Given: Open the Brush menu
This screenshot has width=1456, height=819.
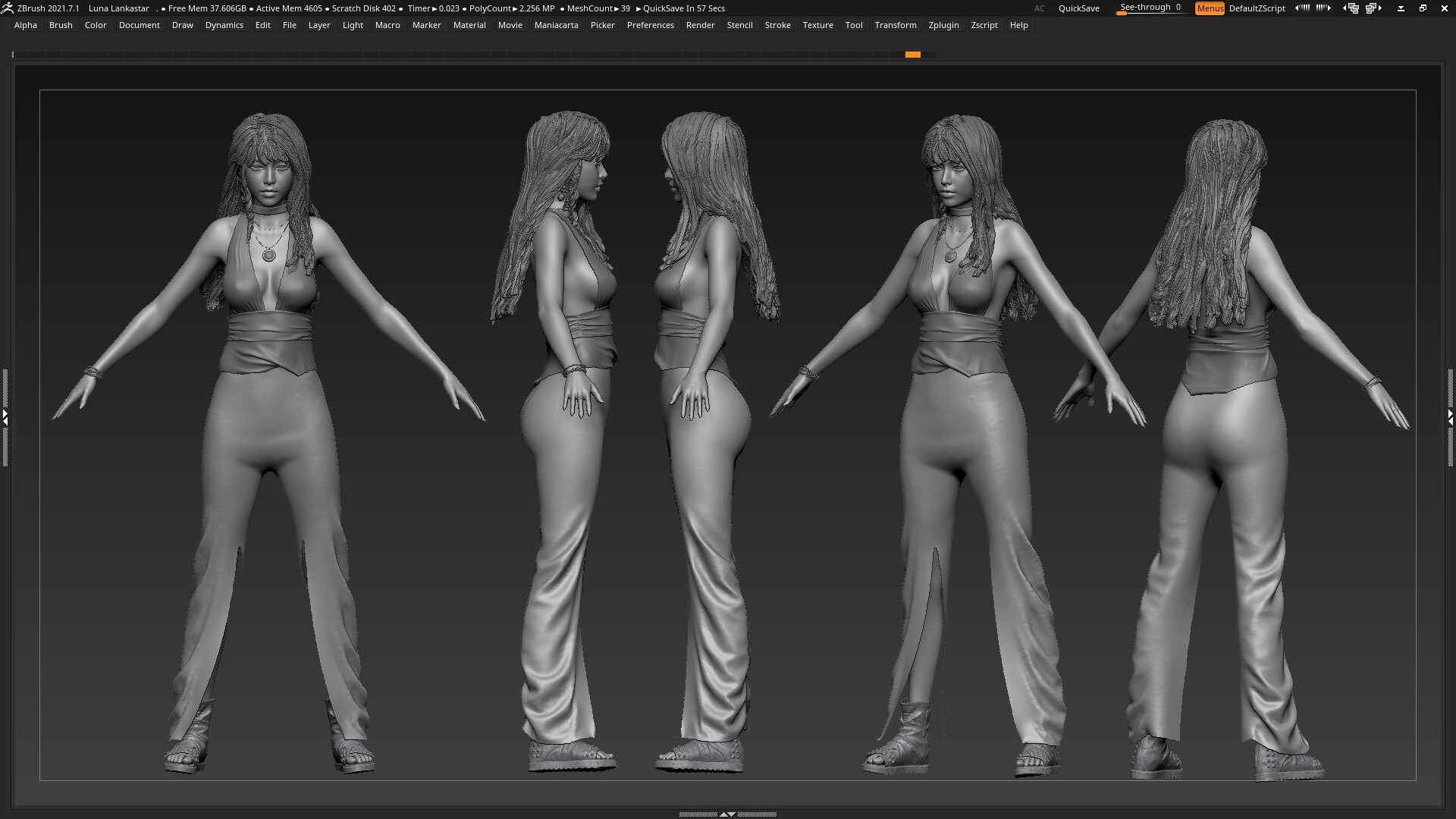Looking at the screenshot, I should click(61, 25).
